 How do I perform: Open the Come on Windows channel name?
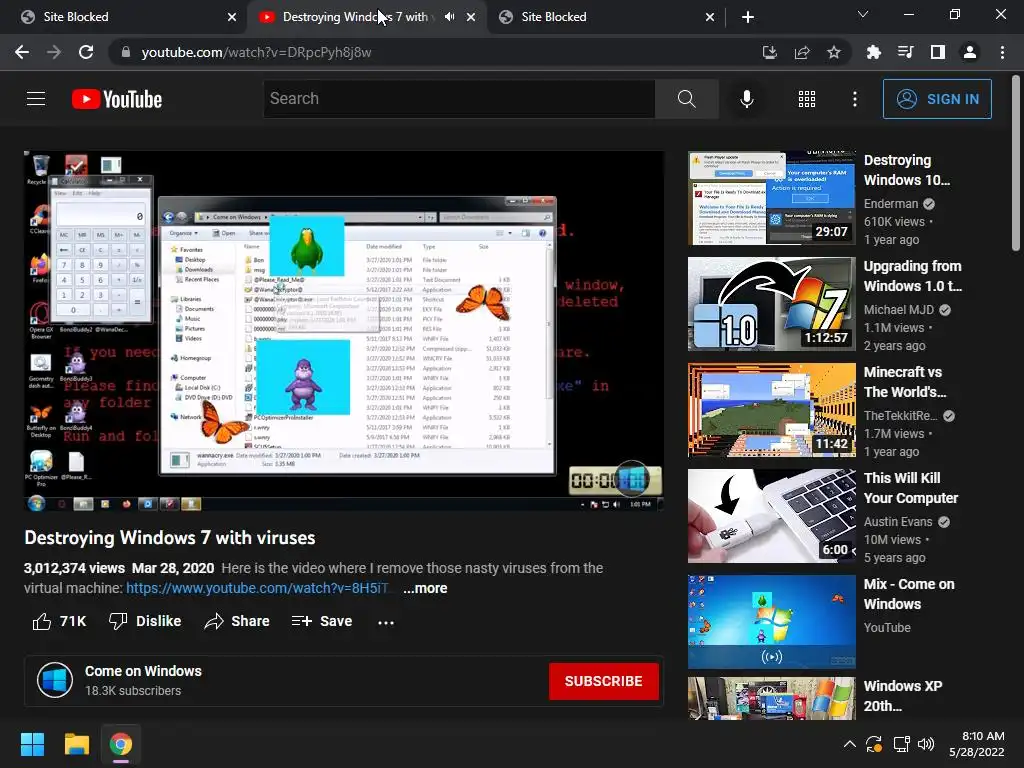(x=143, y=671)
